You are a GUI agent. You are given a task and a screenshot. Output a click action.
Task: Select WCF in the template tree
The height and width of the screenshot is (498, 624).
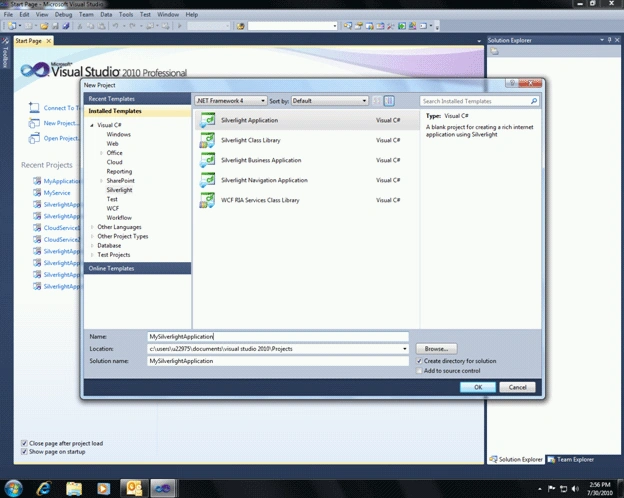click(x=113, y=208)
